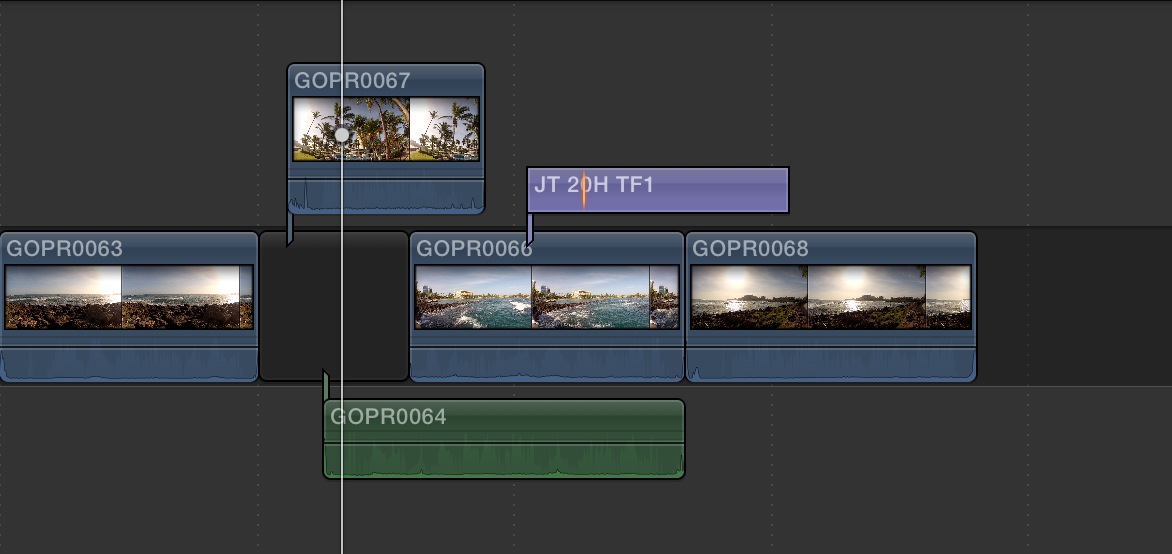The height and width of the screenshot is (554, 1172).
Task: Click the audio waveform under GOPR0068
Action: pos(830,365)
